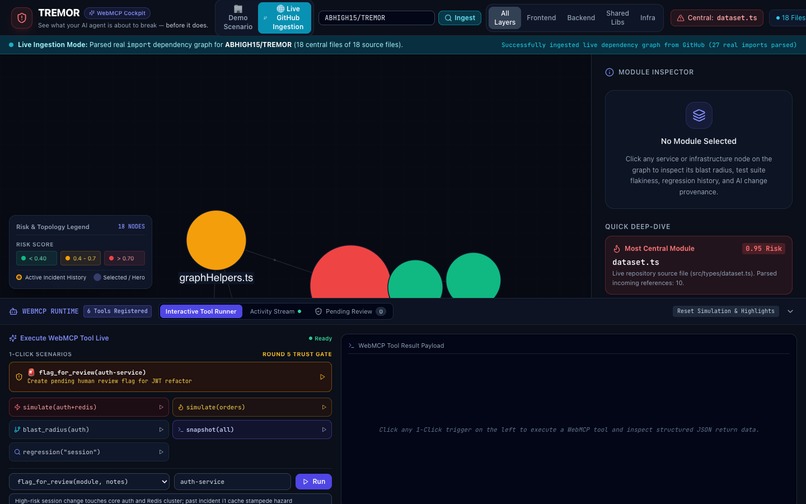Viewport: 806px width, 504px height.
Task: Focus the ABHIGH15/TREMOR repository field
Action: (376, 17)
